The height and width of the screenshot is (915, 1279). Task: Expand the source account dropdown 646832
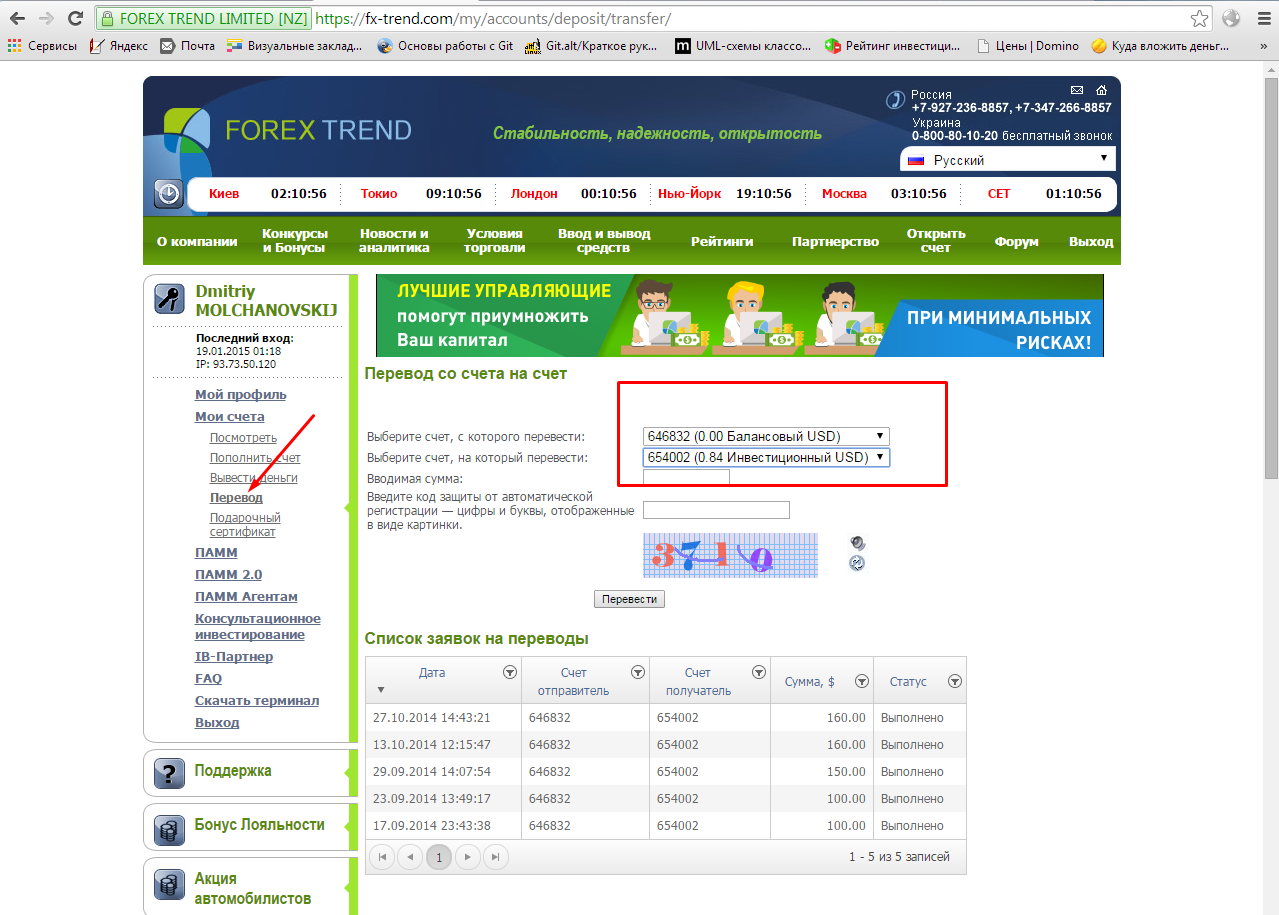pos(766,436)
